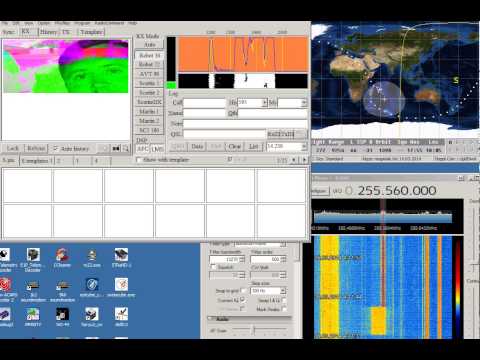The height and width of the screenshot is (360, 480).
Task: Switch to the History tab
Action: pos(49,32)
